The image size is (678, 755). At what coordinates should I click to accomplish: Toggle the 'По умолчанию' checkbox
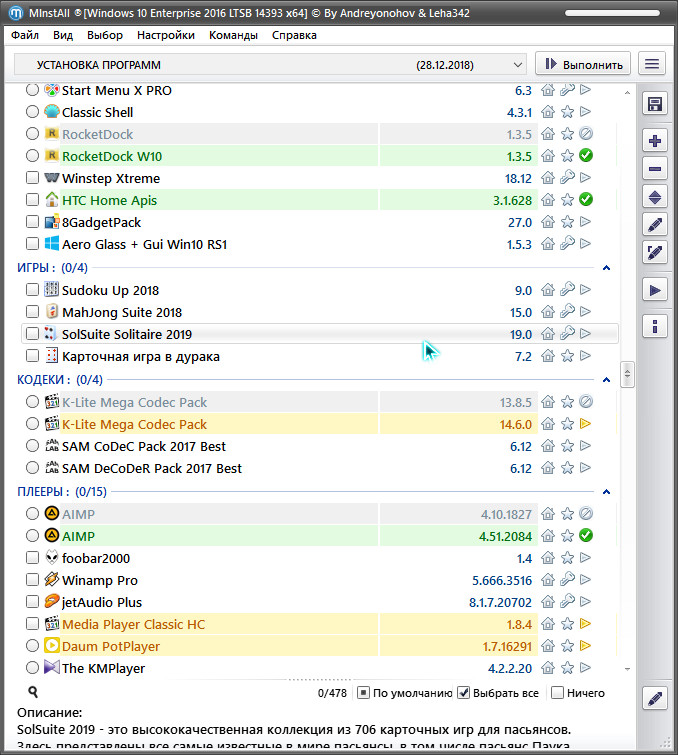tap(365, 693)
